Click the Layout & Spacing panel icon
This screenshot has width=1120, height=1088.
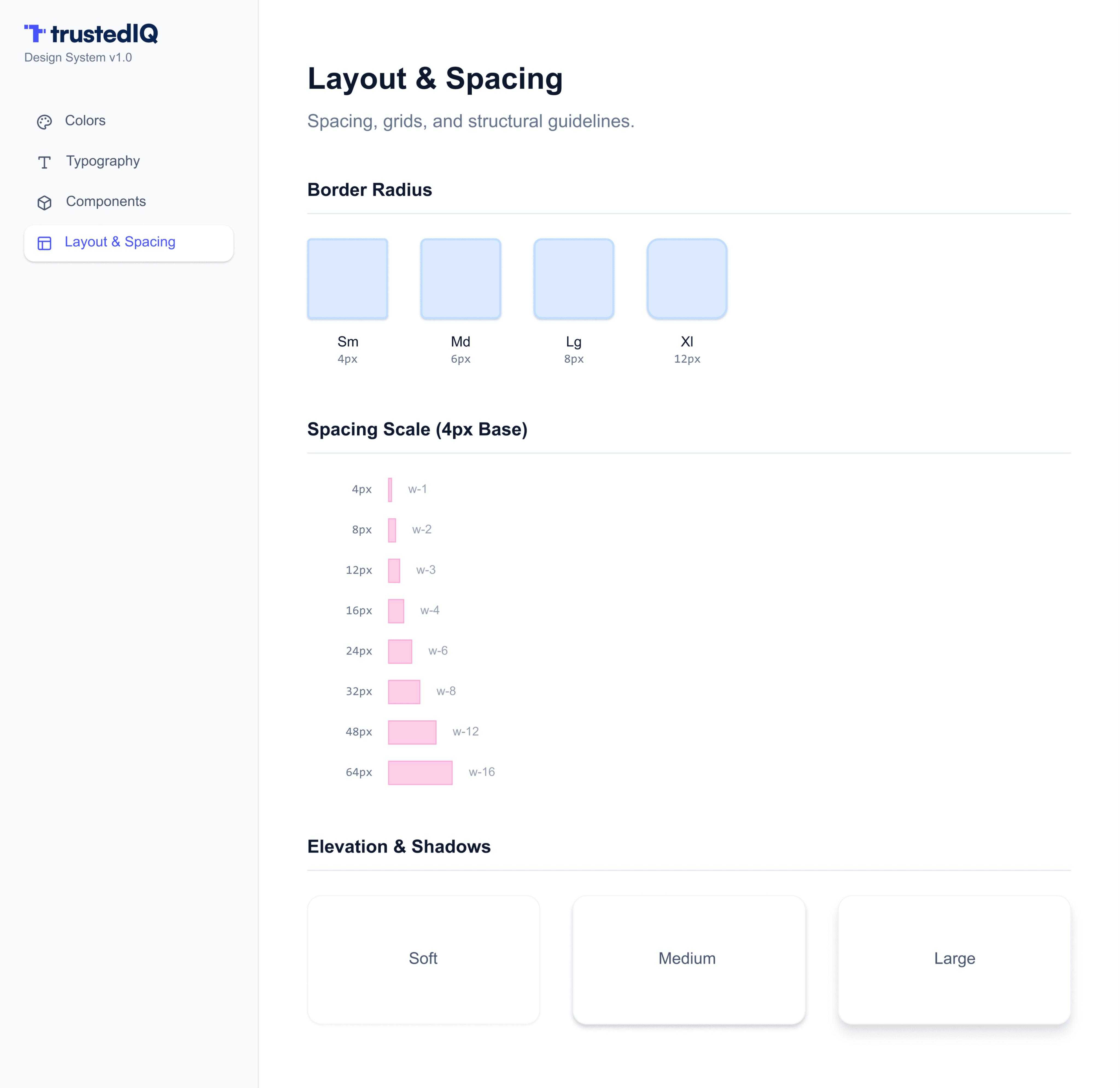pyautogui.click(x=45, y=243)
